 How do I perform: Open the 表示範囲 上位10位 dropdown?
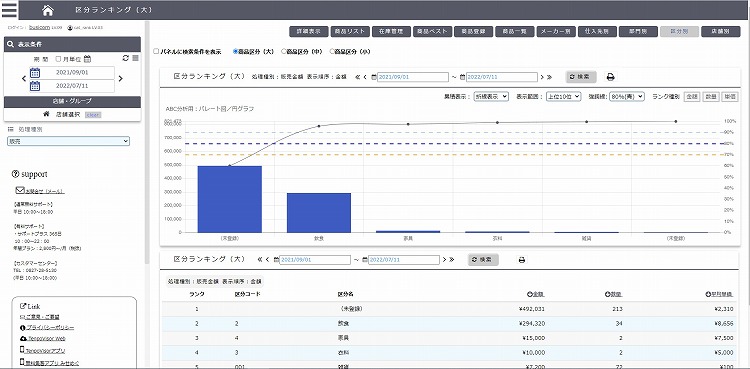click(x=563, y=96)
